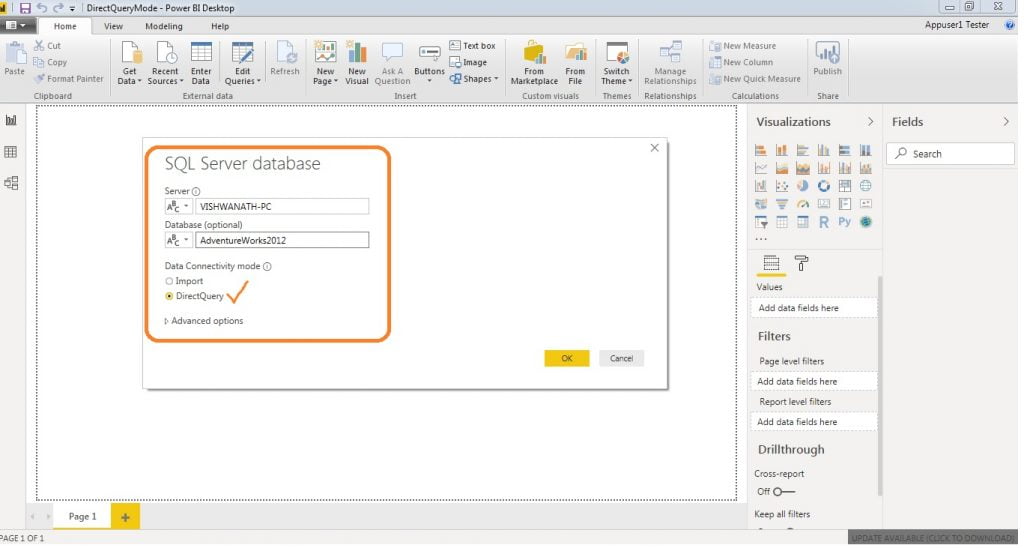Viewport: 1024px width, 548px height.
Task: Click the save icon in title bar
Action: [25, 8]
